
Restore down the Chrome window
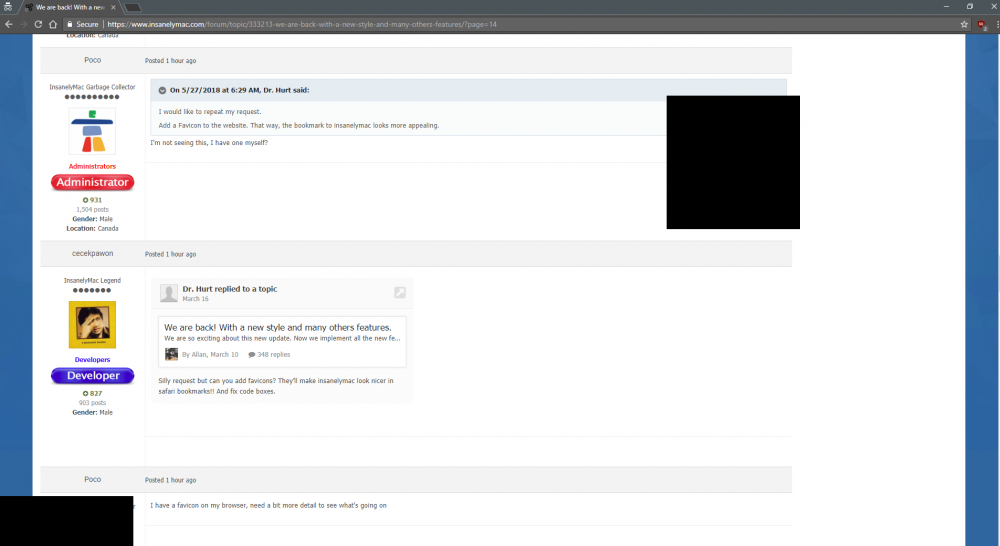(x=970, y=6)
